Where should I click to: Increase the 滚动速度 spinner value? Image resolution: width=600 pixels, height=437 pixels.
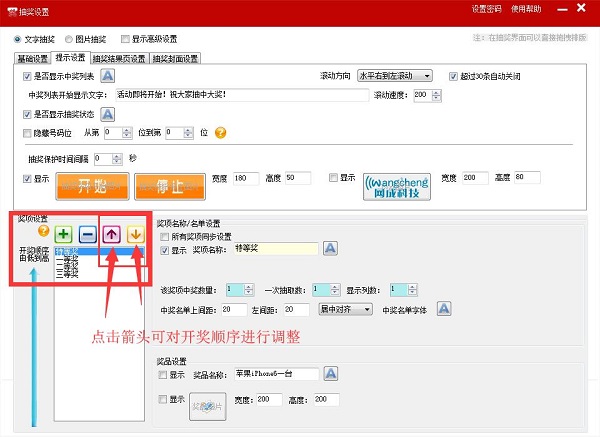tap(433, 92)
